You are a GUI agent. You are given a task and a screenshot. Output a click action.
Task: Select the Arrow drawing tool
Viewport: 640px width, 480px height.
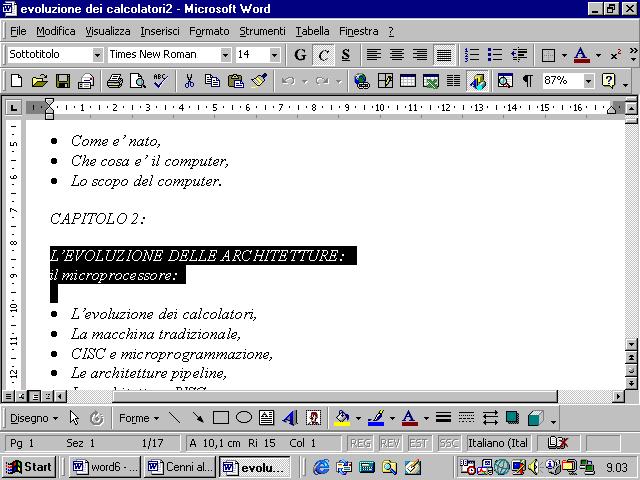[x=198, y=418]
